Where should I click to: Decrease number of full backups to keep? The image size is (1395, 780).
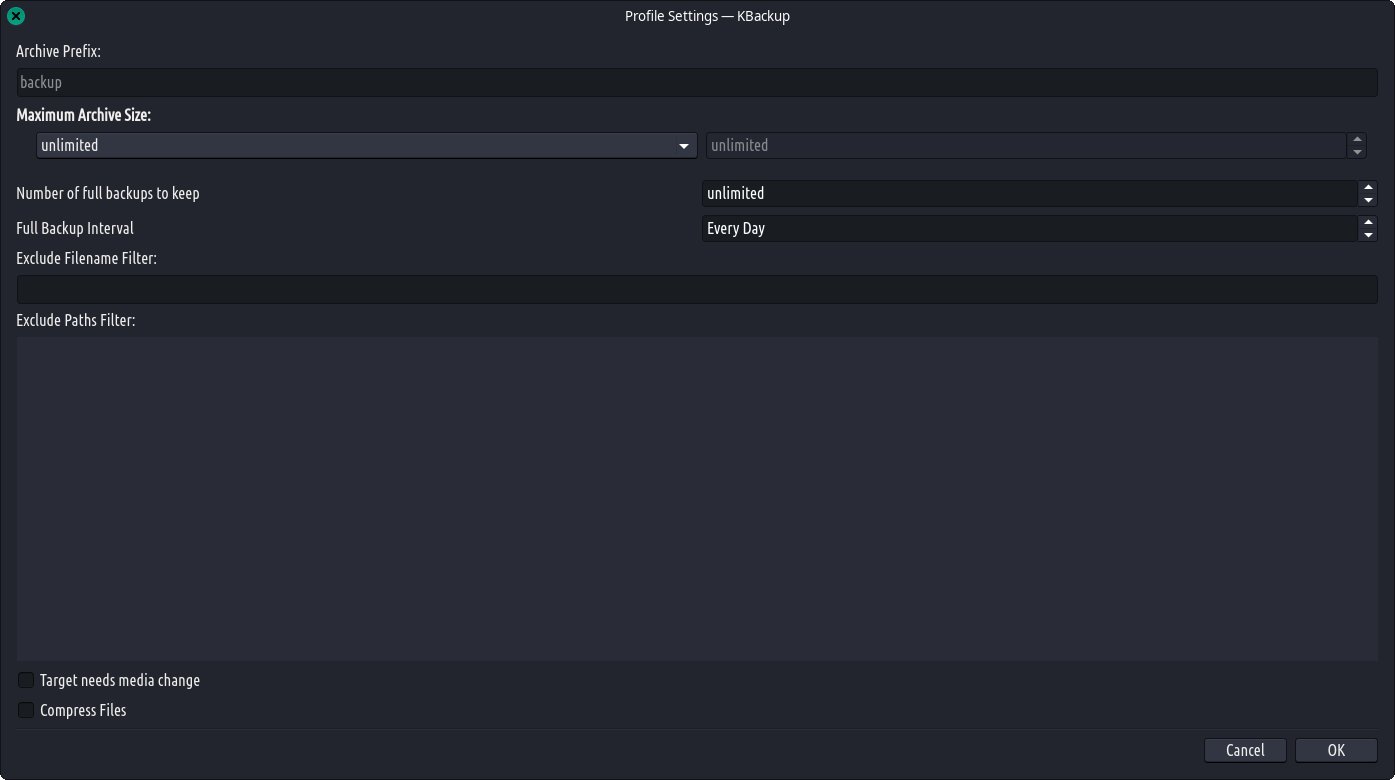coord(1368,200)
